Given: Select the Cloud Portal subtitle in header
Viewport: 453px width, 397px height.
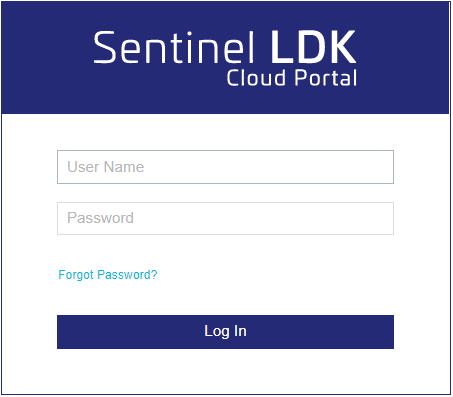Looking at the screenshot, I should (292, 78).
